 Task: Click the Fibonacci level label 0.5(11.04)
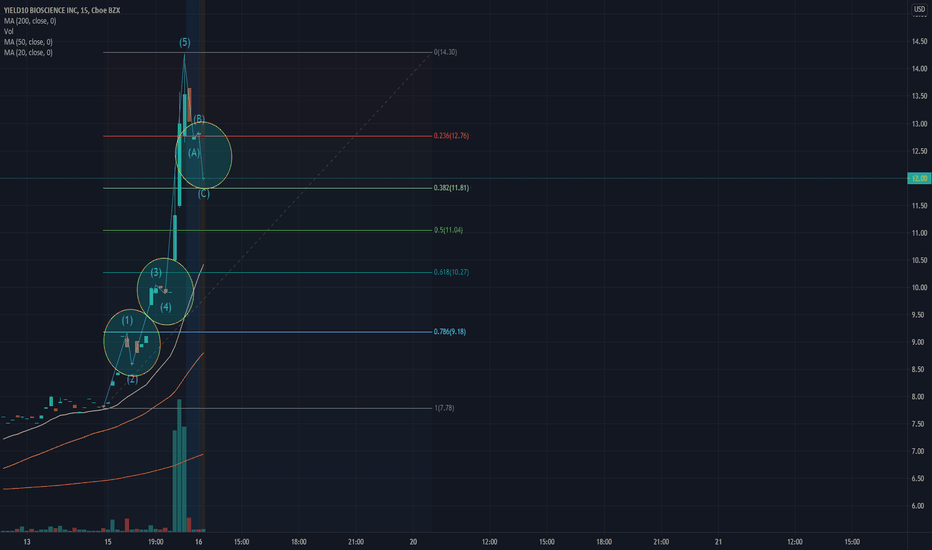(448, 230)
